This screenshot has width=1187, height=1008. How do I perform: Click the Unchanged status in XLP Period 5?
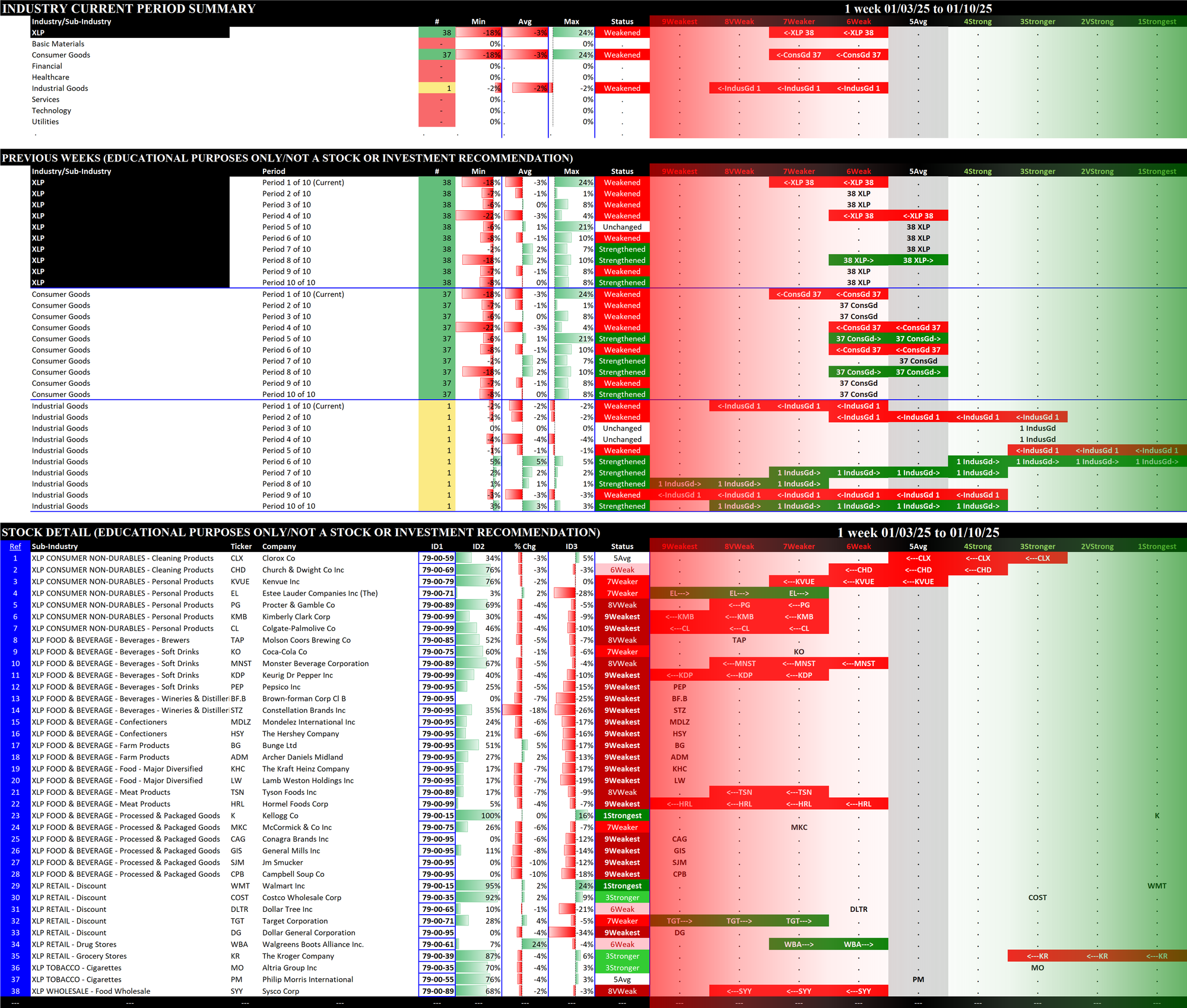coord(622,227)
